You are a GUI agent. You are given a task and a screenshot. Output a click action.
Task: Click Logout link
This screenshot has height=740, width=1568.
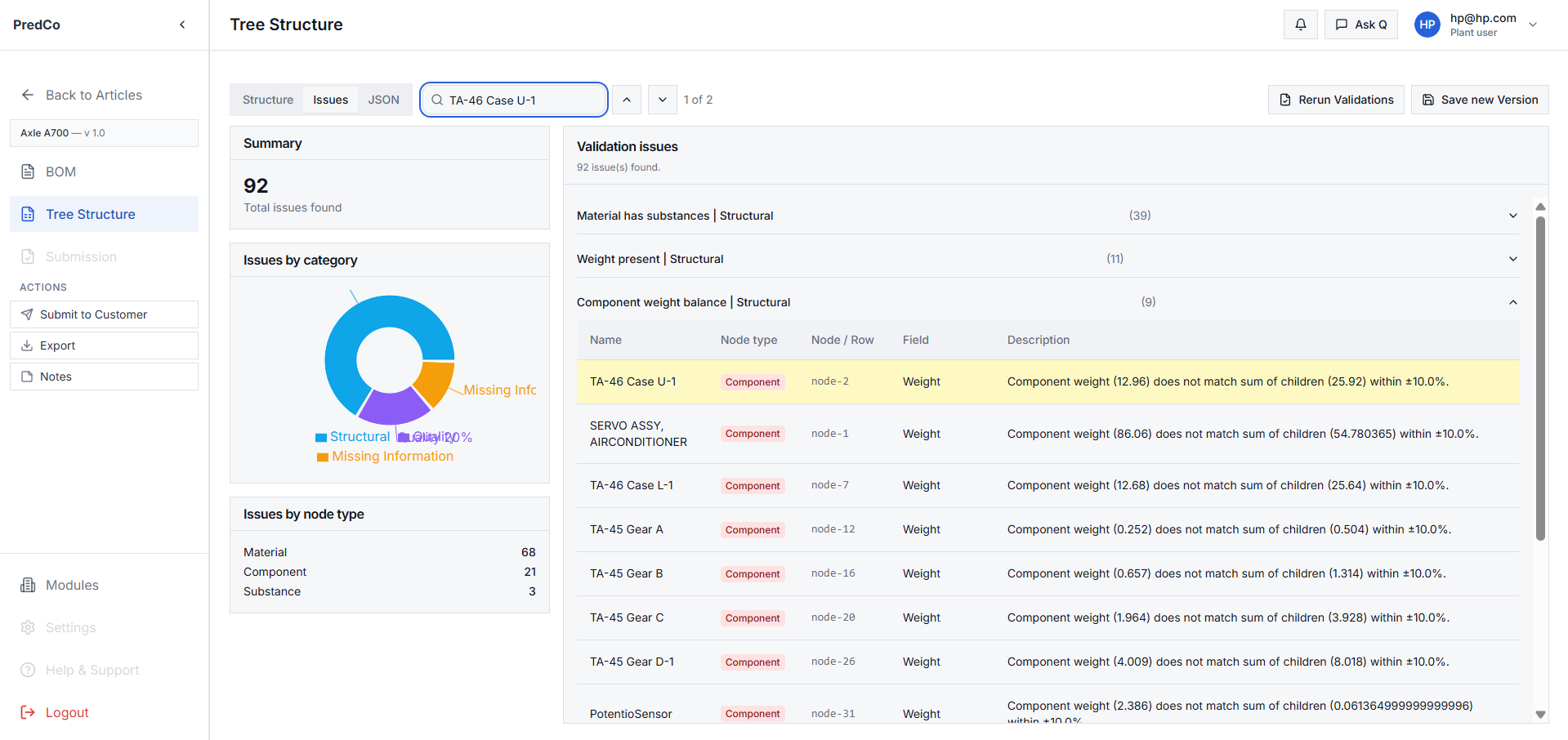click(x=67, y=712)
